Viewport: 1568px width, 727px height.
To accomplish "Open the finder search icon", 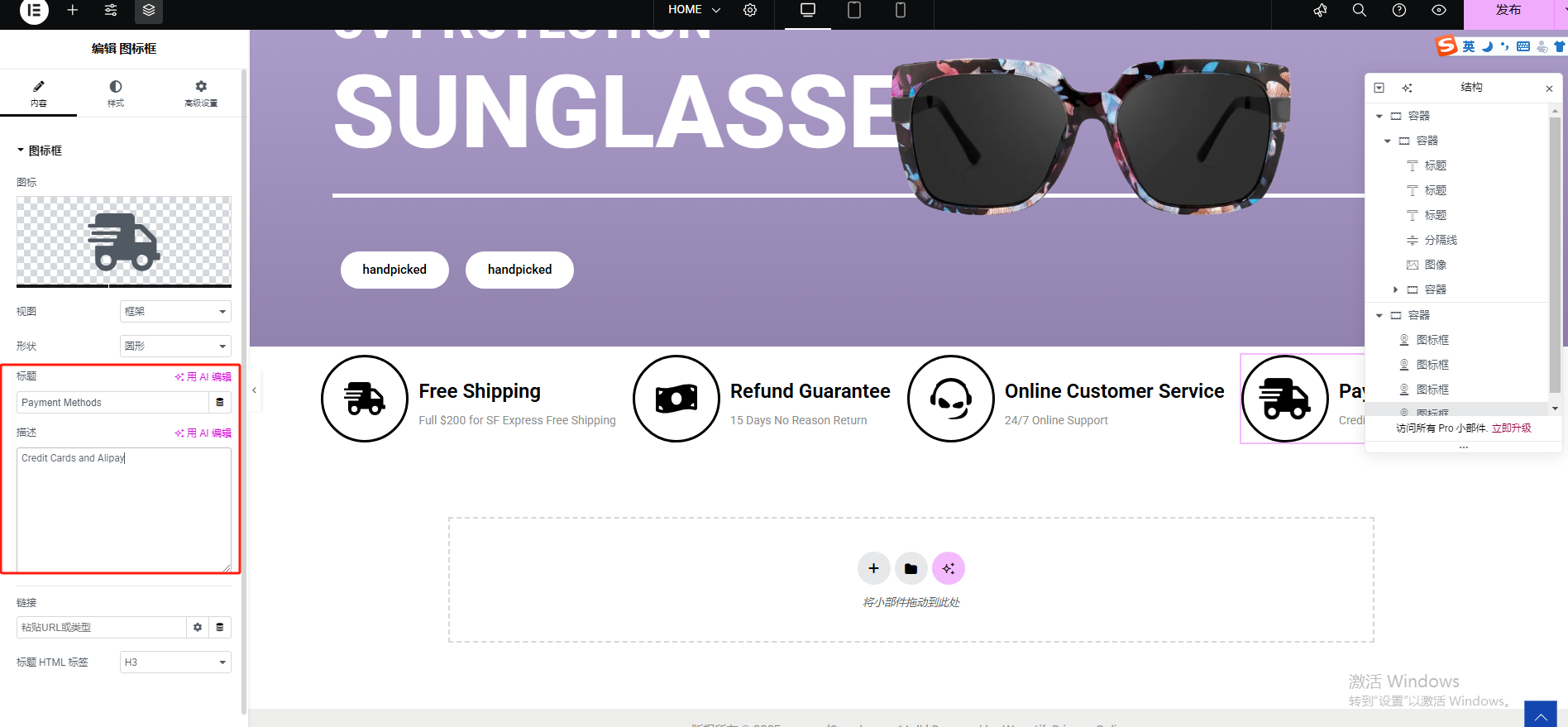I will [x=1359, y=10].
